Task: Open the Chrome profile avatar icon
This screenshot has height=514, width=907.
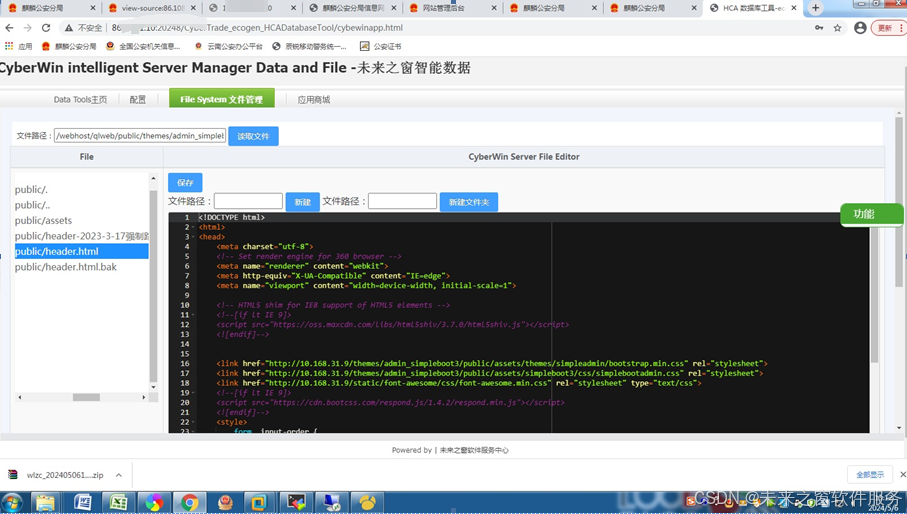Action: 860,28
